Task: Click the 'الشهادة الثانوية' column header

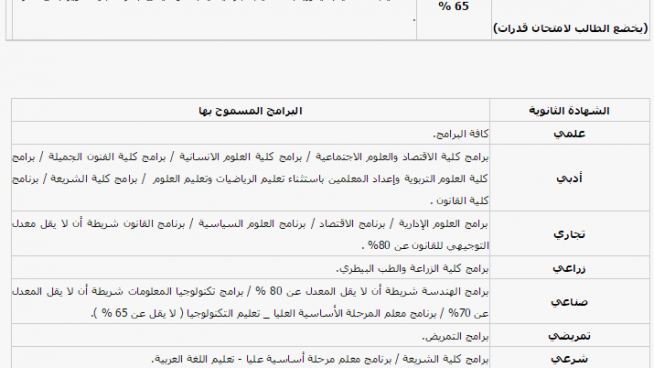Action: pos(569,111)
